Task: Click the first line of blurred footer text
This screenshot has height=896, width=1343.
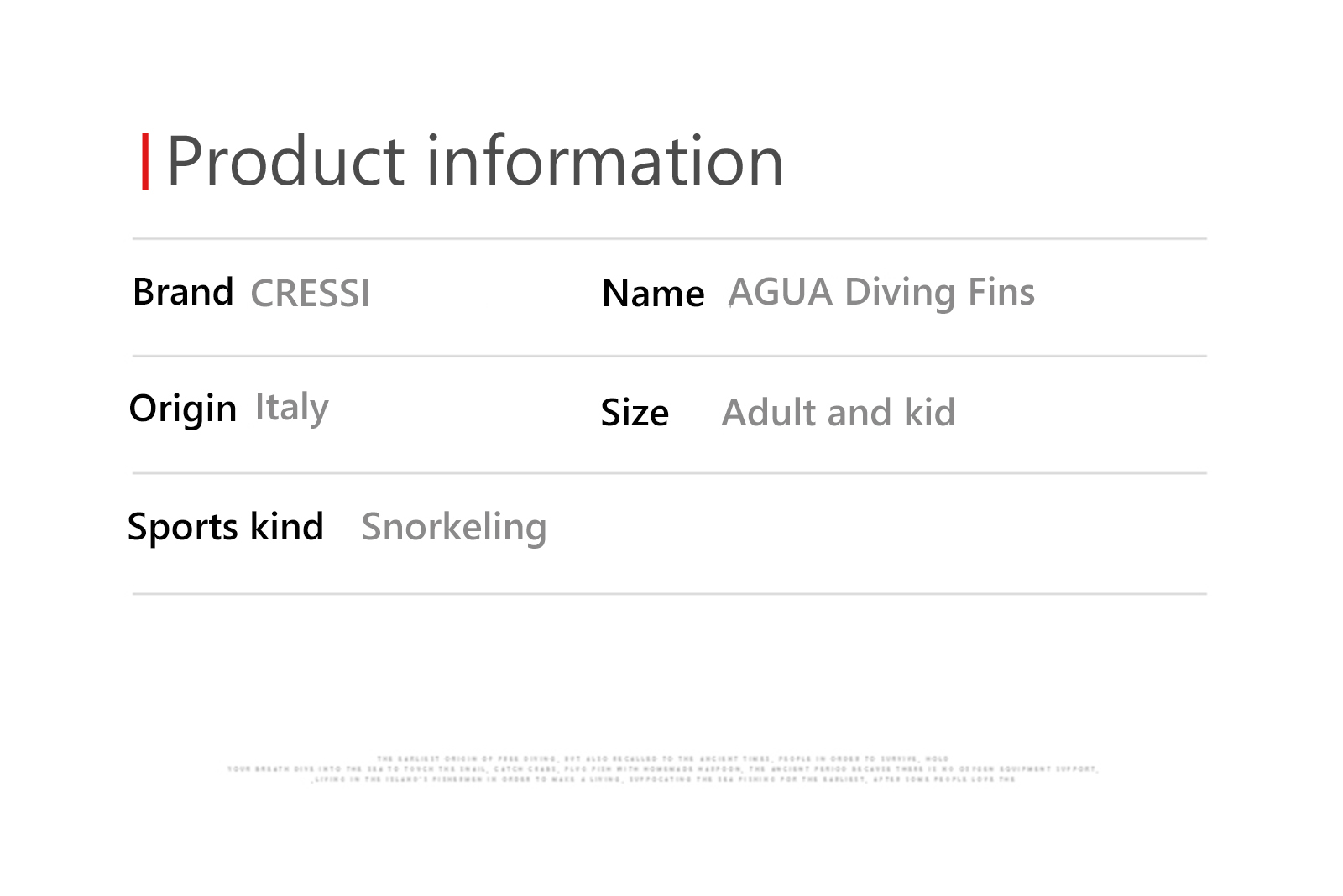Action: [x=662, y=758]
